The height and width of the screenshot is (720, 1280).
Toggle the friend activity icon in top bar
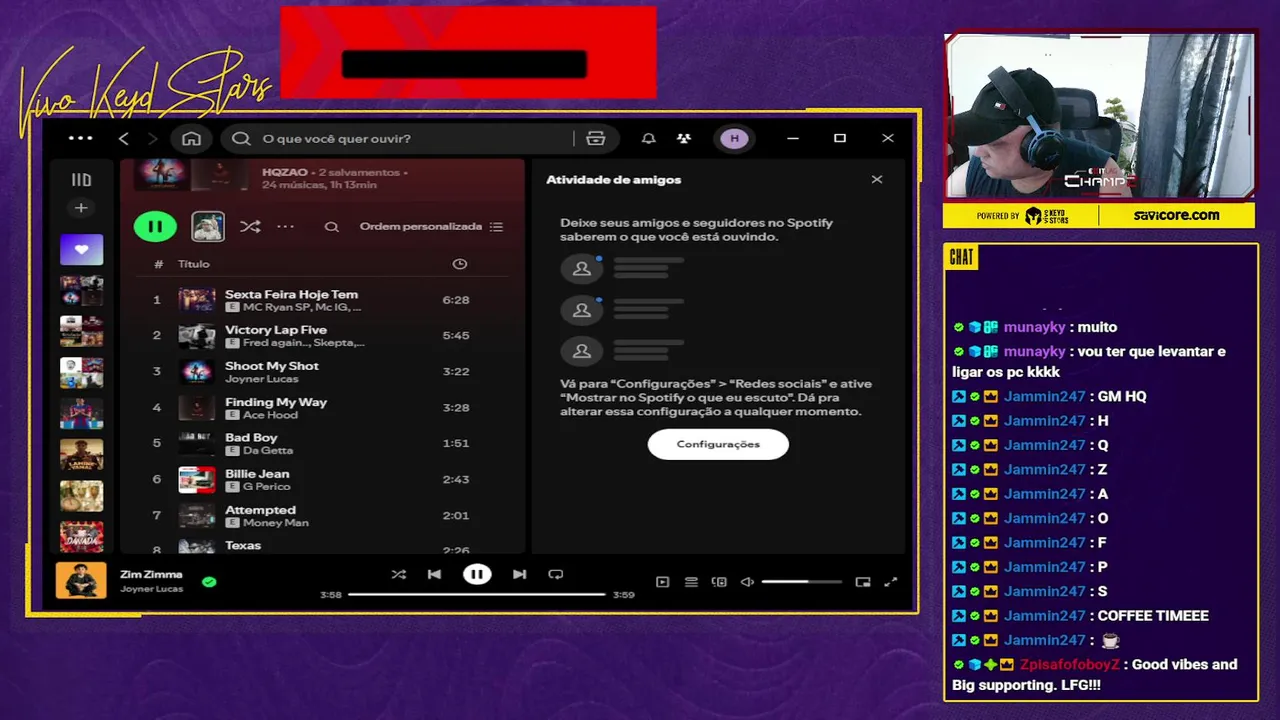[684, 138]
